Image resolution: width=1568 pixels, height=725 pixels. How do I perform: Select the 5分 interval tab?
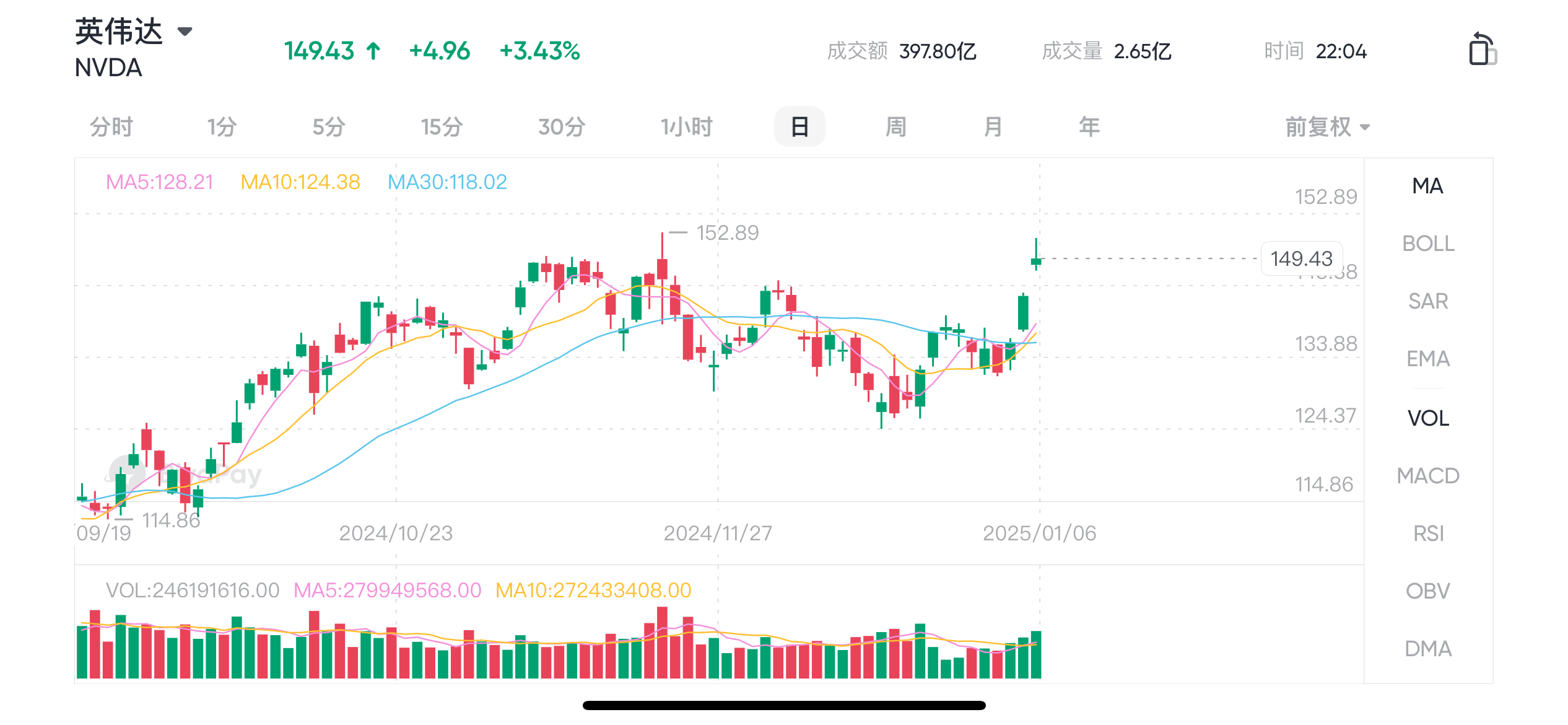pos(328,127)
